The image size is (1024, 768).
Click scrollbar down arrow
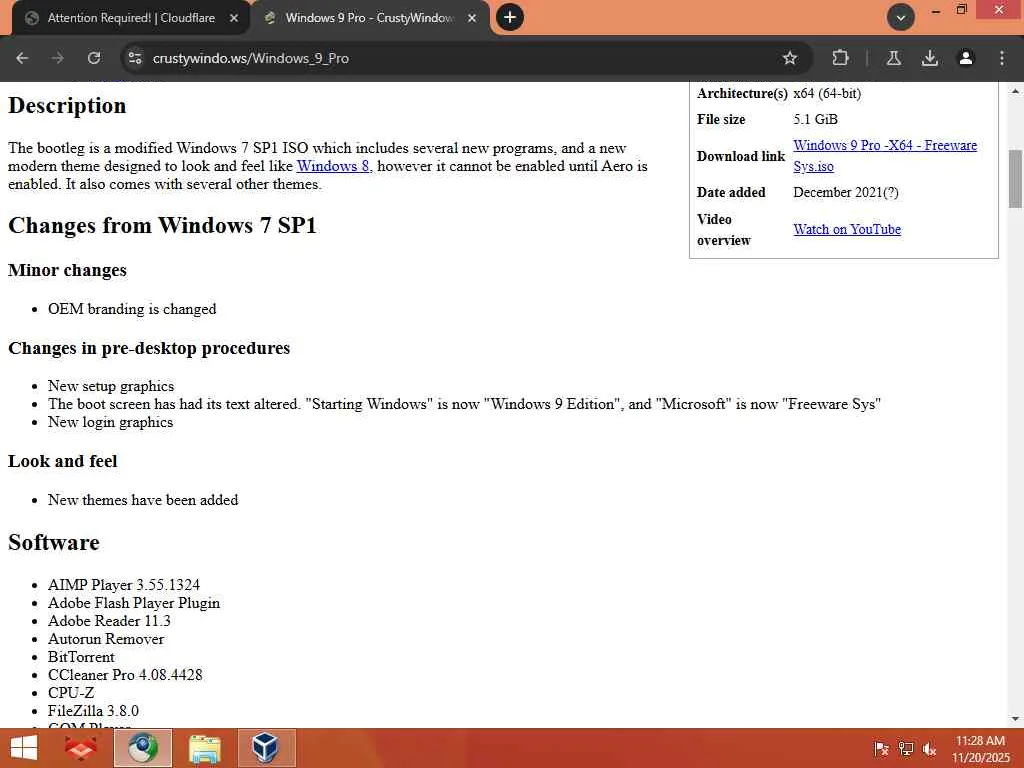[x=1015, y=719]
